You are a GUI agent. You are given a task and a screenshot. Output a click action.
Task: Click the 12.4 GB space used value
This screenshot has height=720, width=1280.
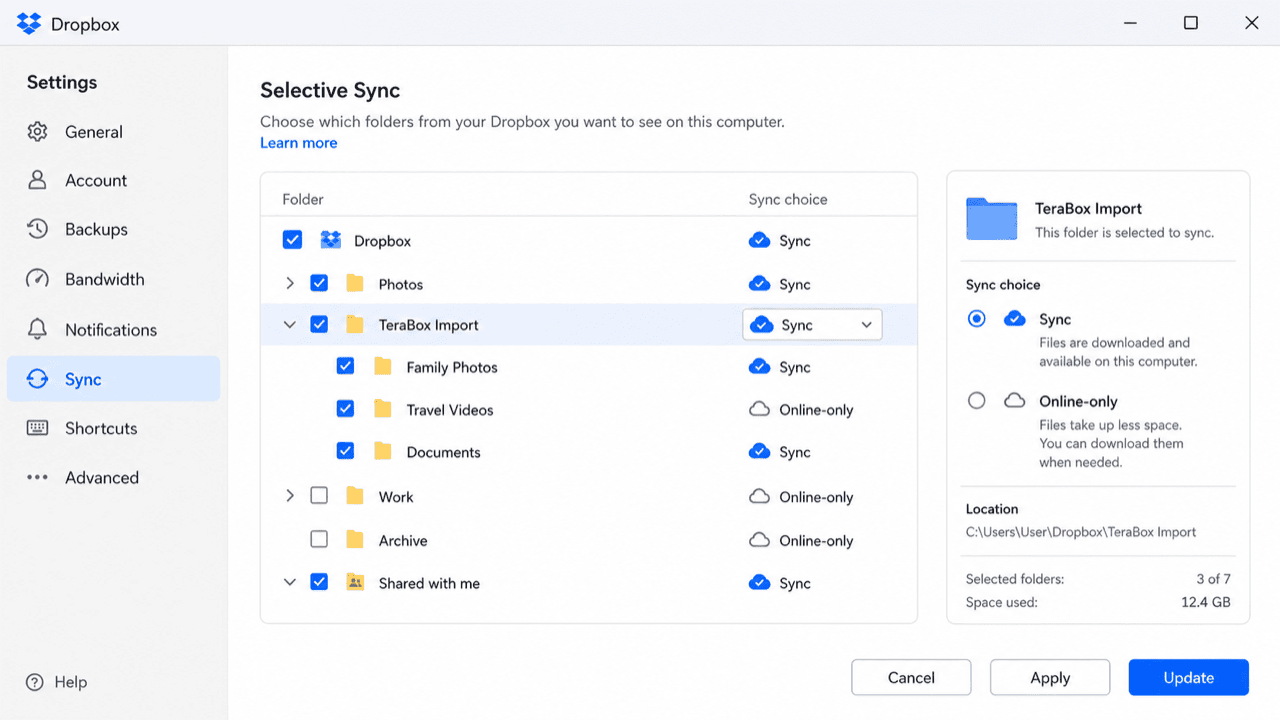pos(1206,602)
